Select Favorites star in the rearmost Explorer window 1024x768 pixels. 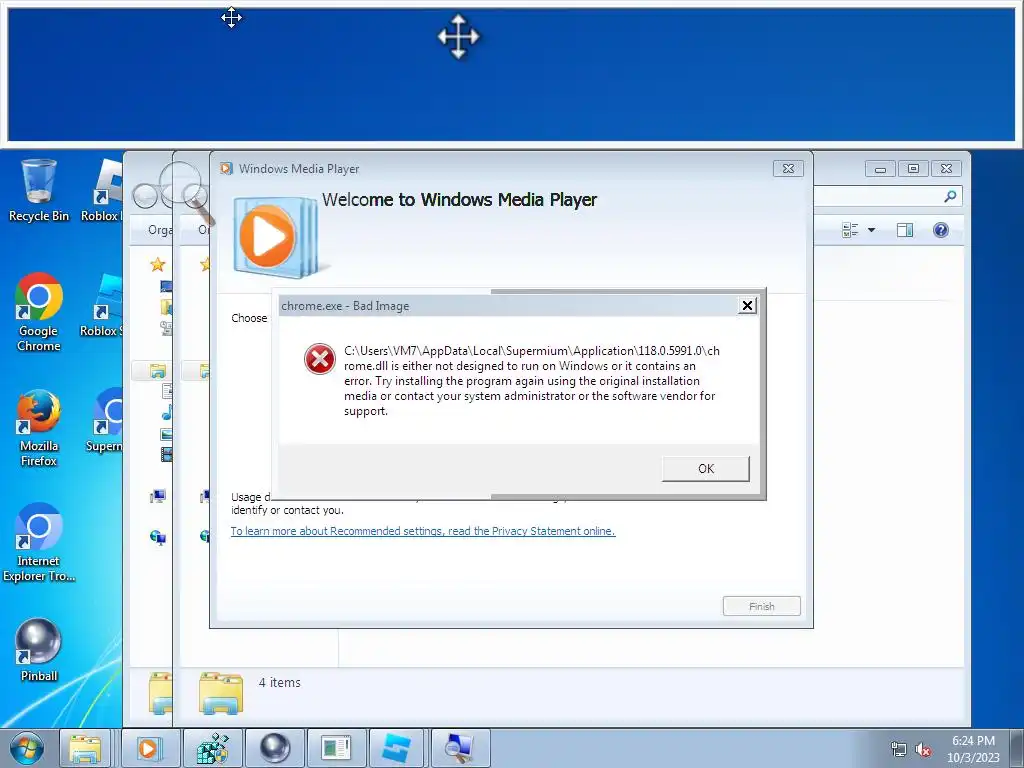coord(157,264)
